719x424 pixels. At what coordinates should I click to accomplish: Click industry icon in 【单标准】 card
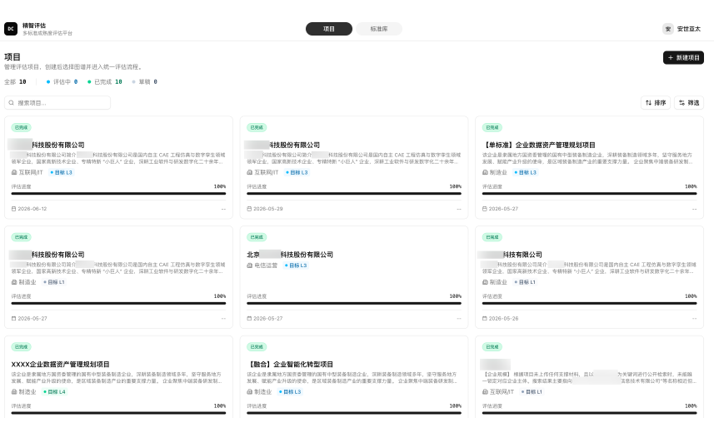click(x=485, y=172)
